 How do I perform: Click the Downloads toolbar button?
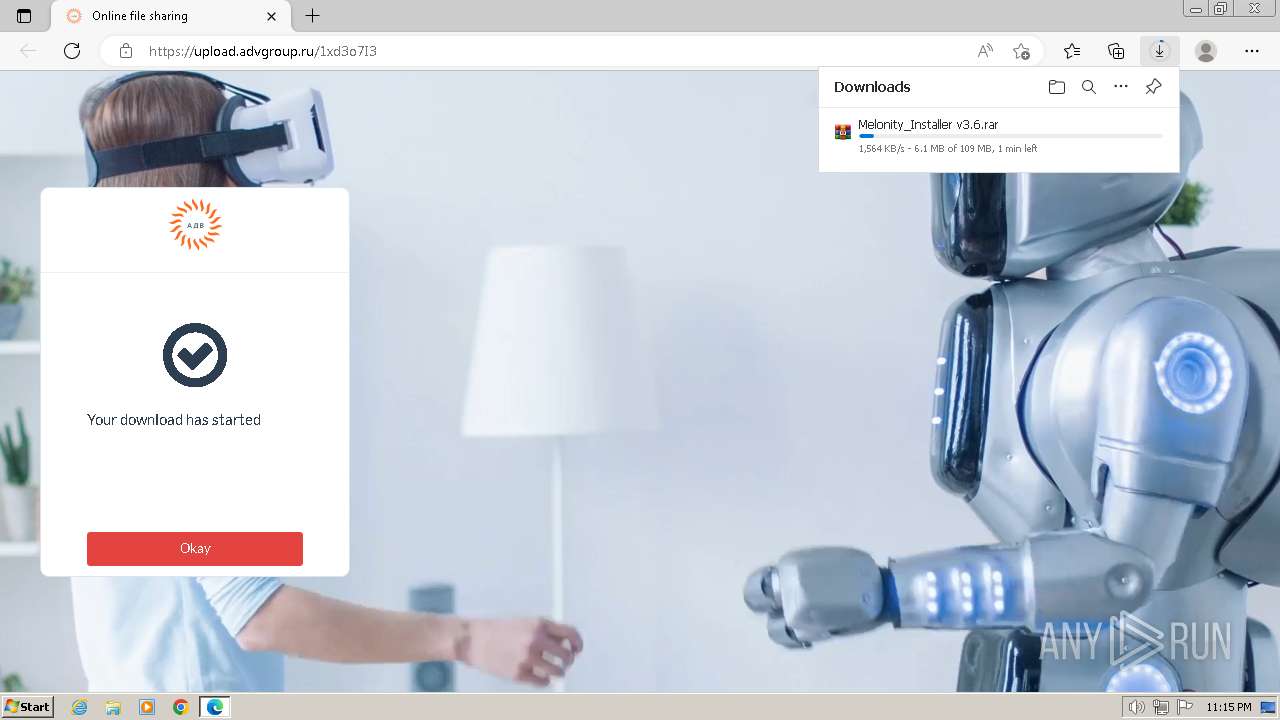tap(1160, 51)
